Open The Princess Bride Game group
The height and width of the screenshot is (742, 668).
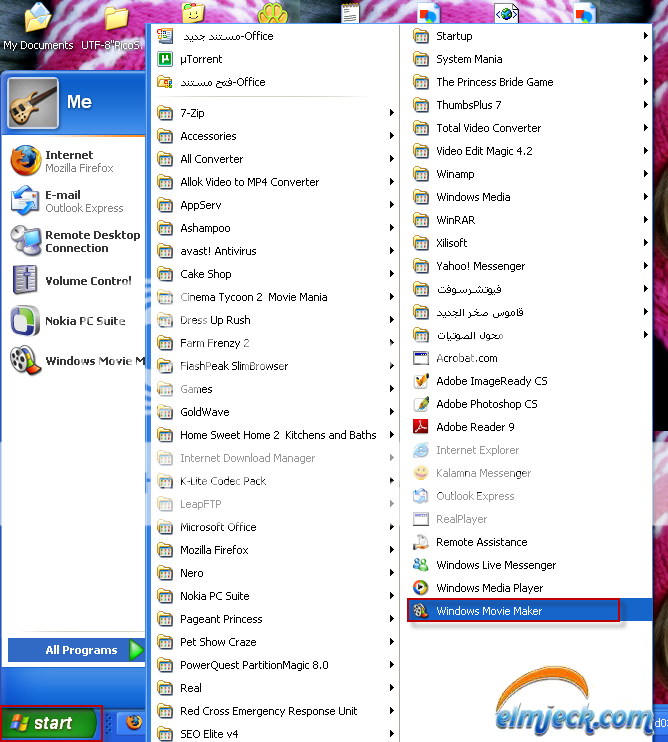pos(530,82)
